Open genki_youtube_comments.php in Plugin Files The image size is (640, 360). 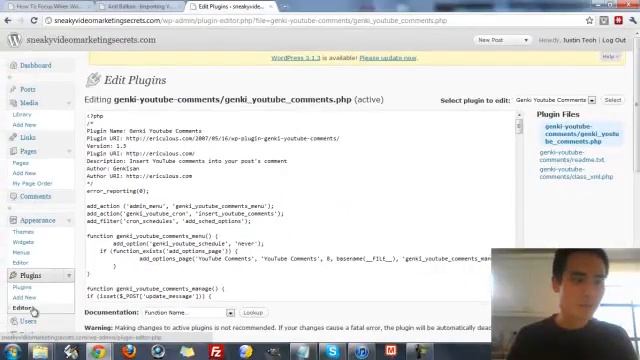click(x=582, y=134)
